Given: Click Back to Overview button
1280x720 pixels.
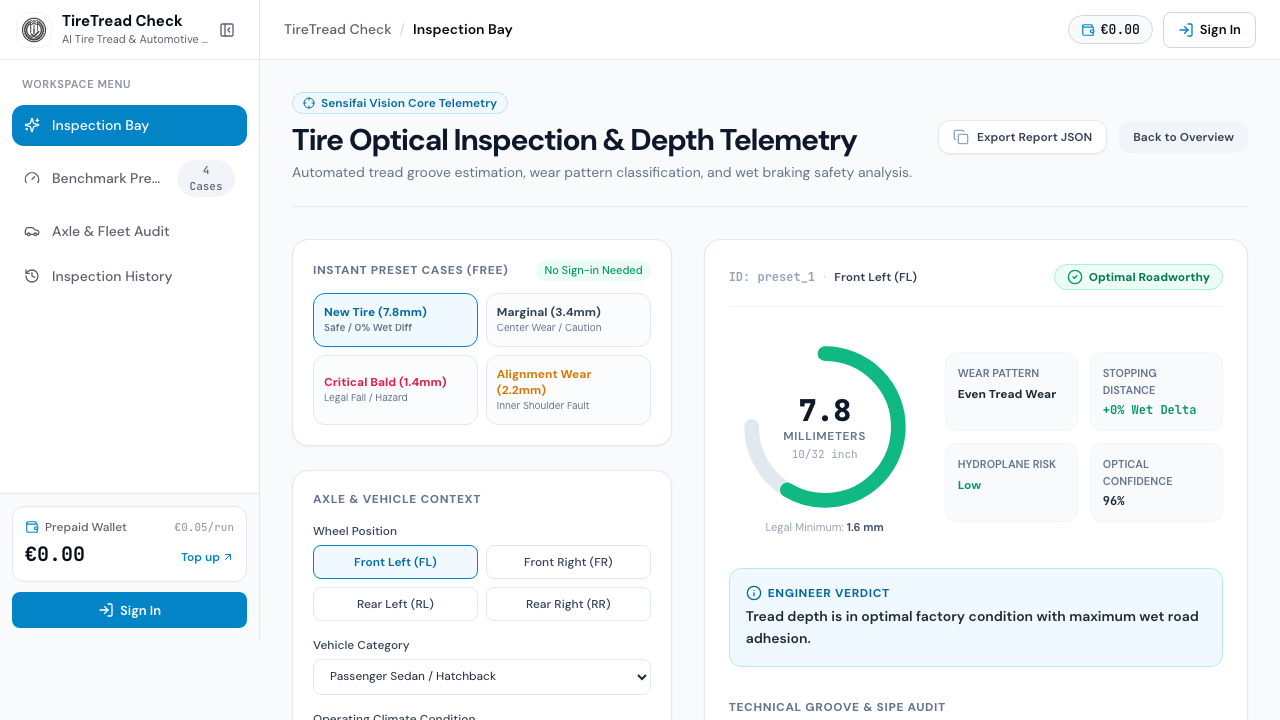Looking at the screenshot, I should [x=1183, y=137].
